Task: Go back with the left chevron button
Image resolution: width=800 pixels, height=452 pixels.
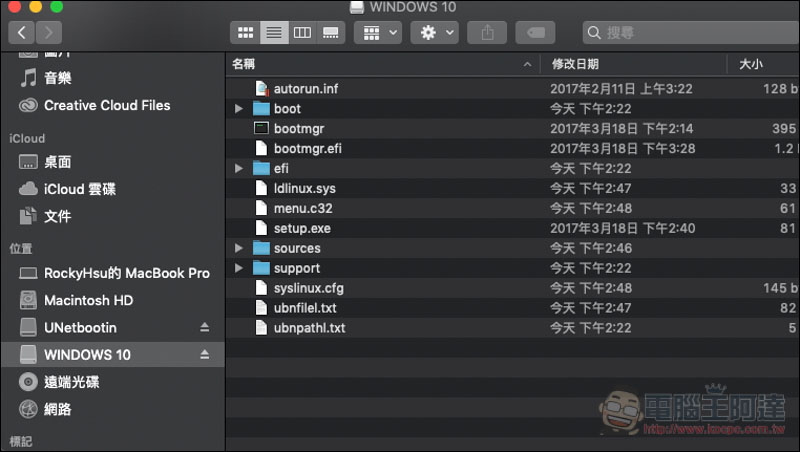Action: tap(21, 33)
